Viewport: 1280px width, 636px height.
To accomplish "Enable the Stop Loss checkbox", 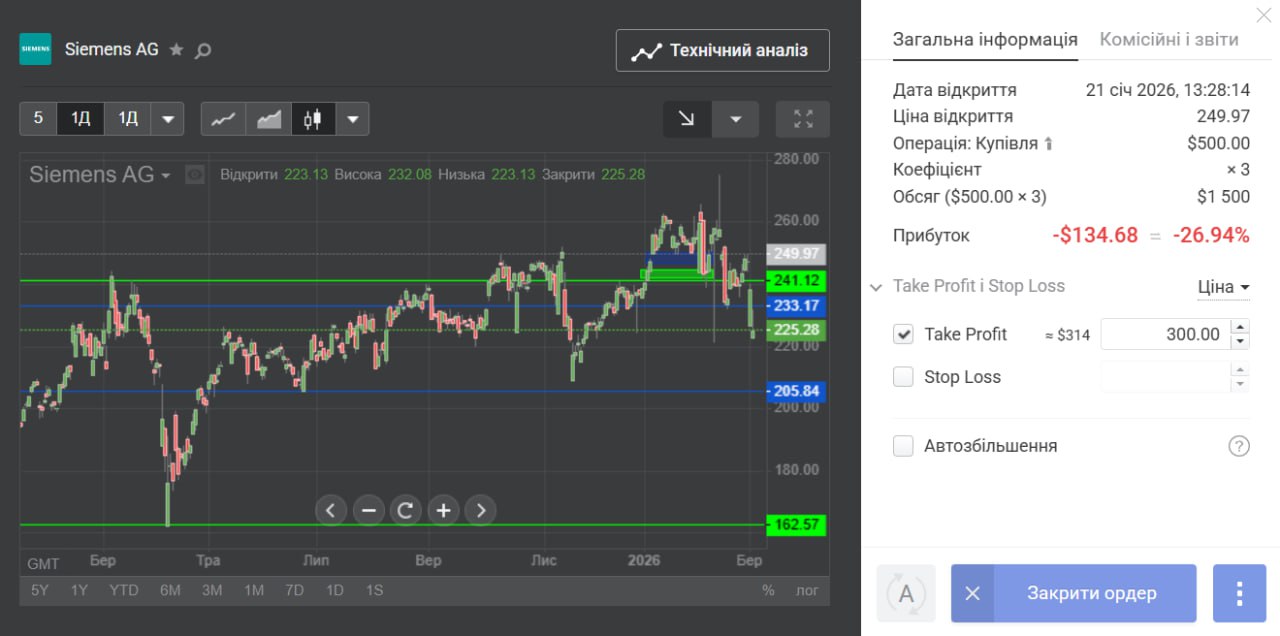I will tap(904, 377).
